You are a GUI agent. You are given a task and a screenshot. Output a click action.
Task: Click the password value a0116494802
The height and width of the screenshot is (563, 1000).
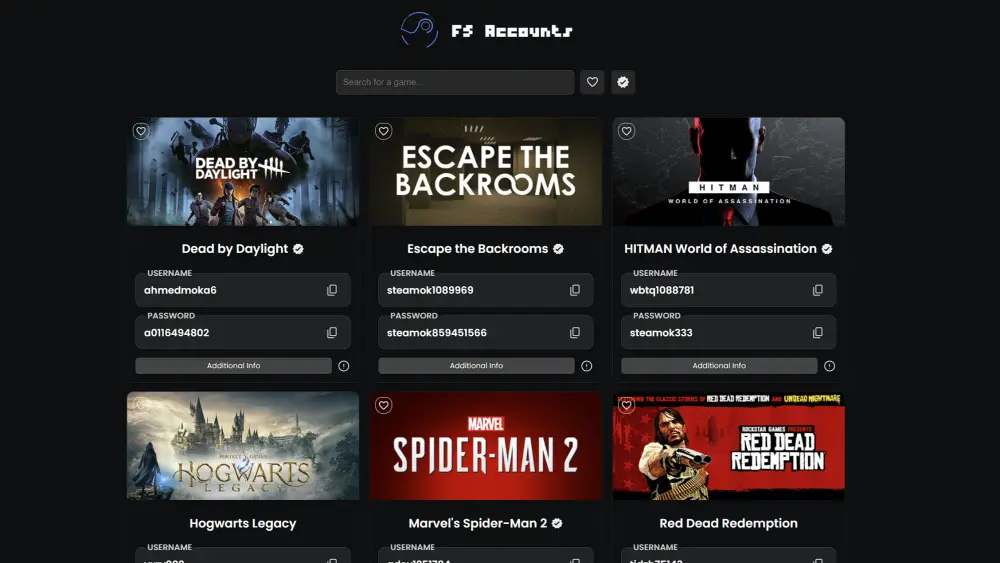pos(177,333)
